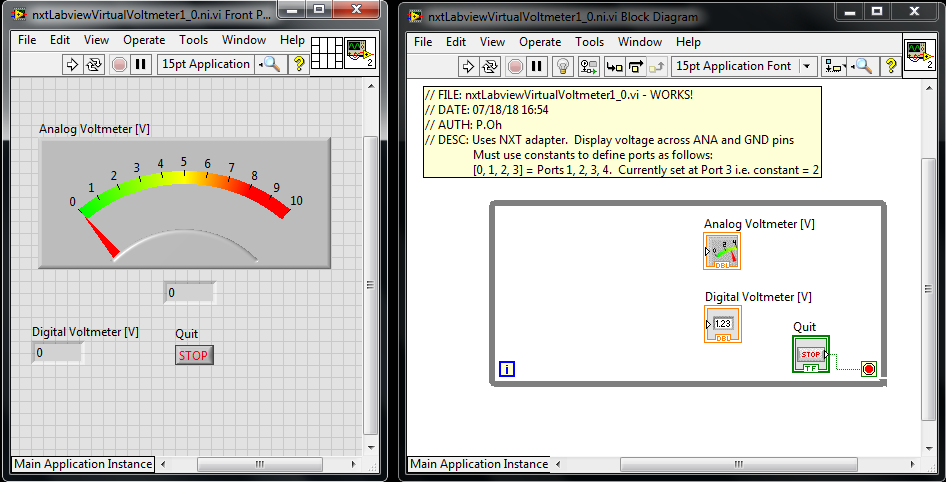Click digital readout field below the analog meter
This screenshot has height=482, width=946.
(189, 293)
